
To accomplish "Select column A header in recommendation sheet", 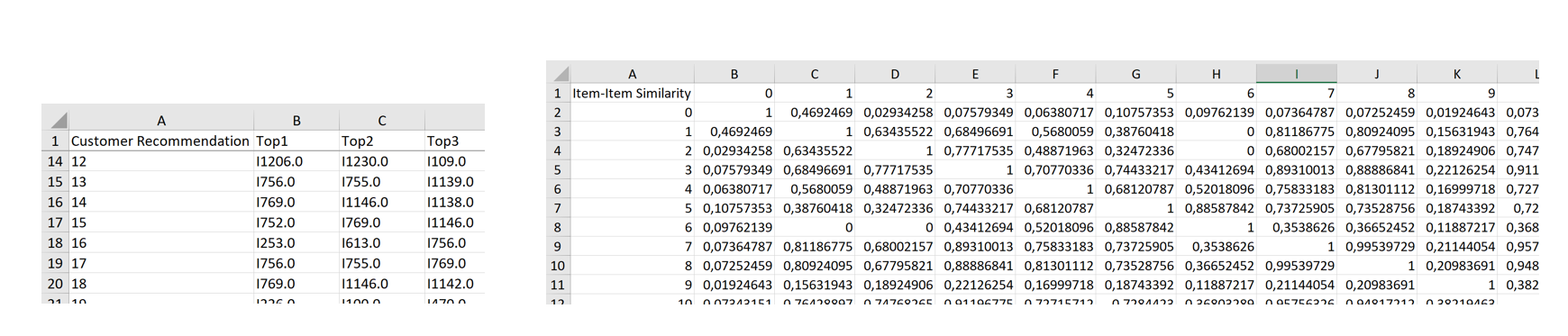I will click(161, 120).
